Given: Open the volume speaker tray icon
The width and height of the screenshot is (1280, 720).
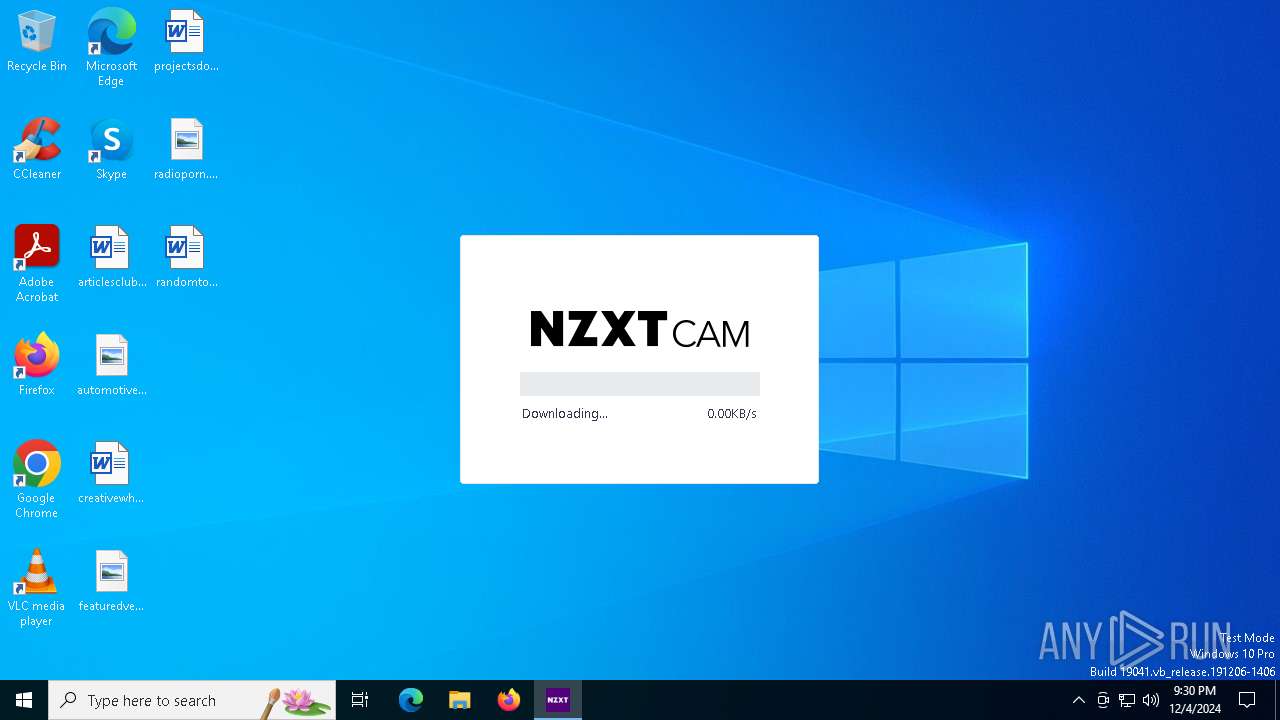Looking at the screenshot, I should click(1151, 700).
